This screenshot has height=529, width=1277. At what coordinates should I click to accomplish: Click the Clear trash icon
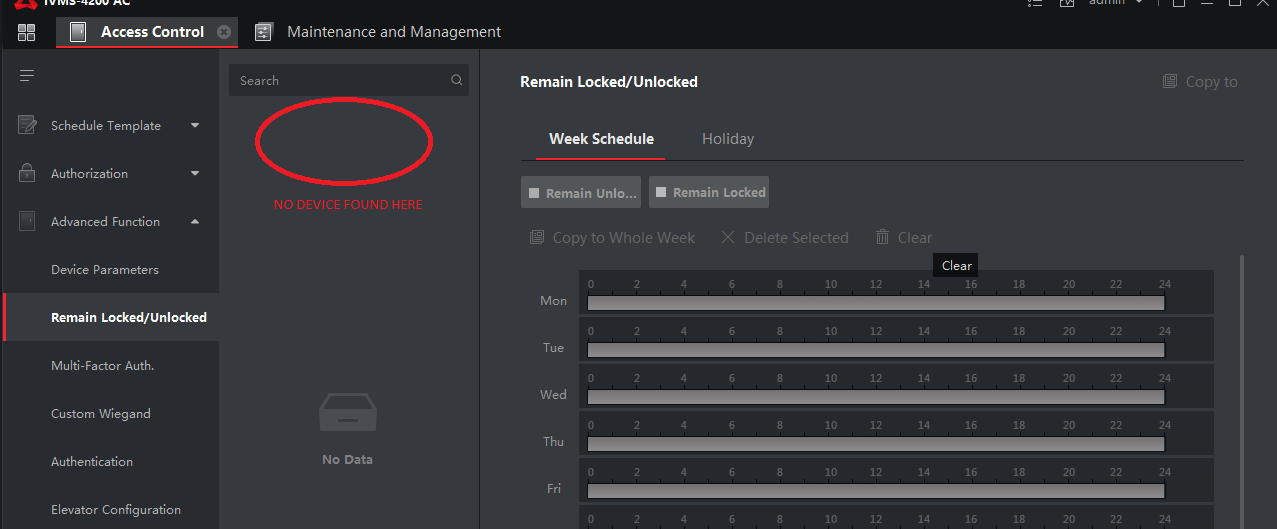882,237
